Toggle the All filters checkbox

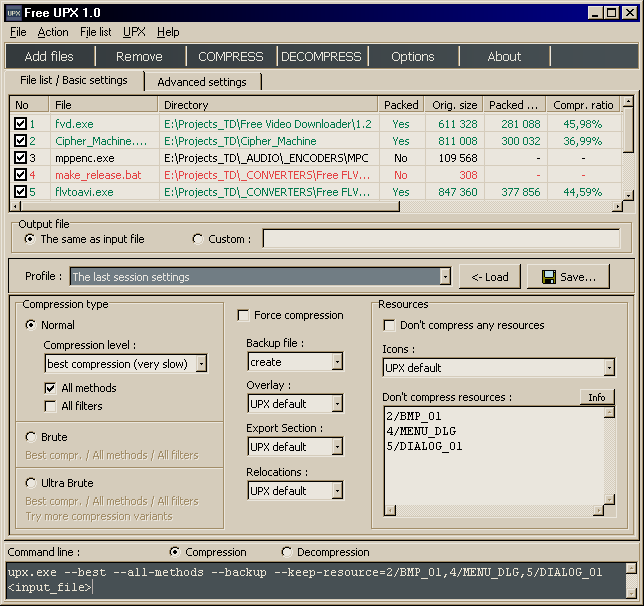pyautogui.click(x=50, y=406)
